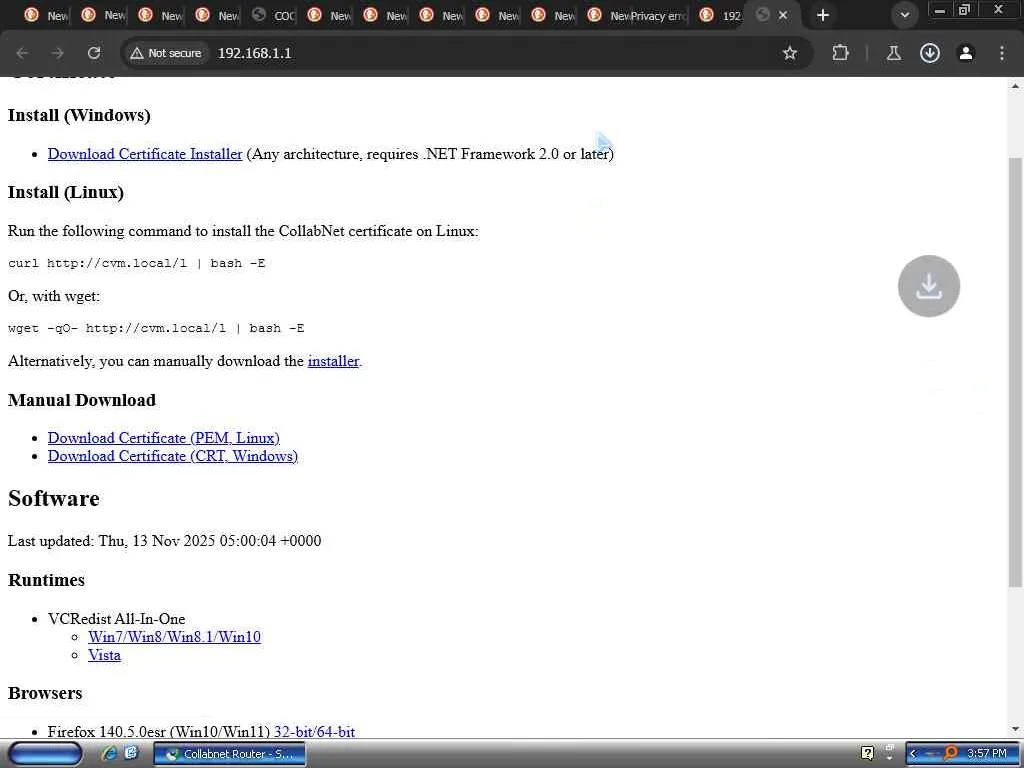Click the orange magnifier tray icon
Screen dimensions: 1024x768
(x=950, y=754)
